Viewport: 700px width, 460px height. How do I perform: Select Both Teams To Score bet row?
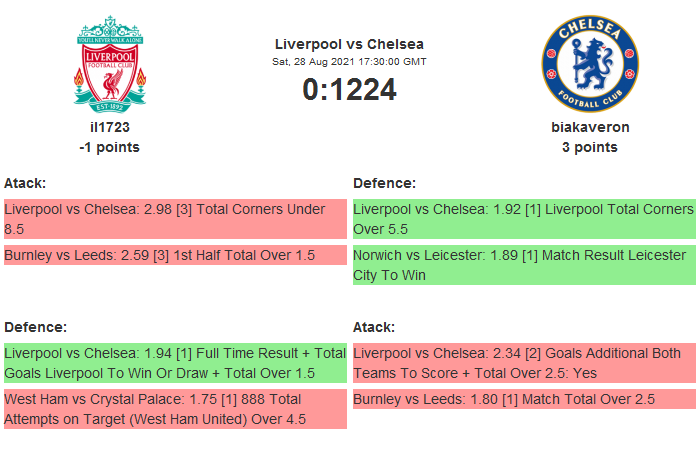(524, 363)
